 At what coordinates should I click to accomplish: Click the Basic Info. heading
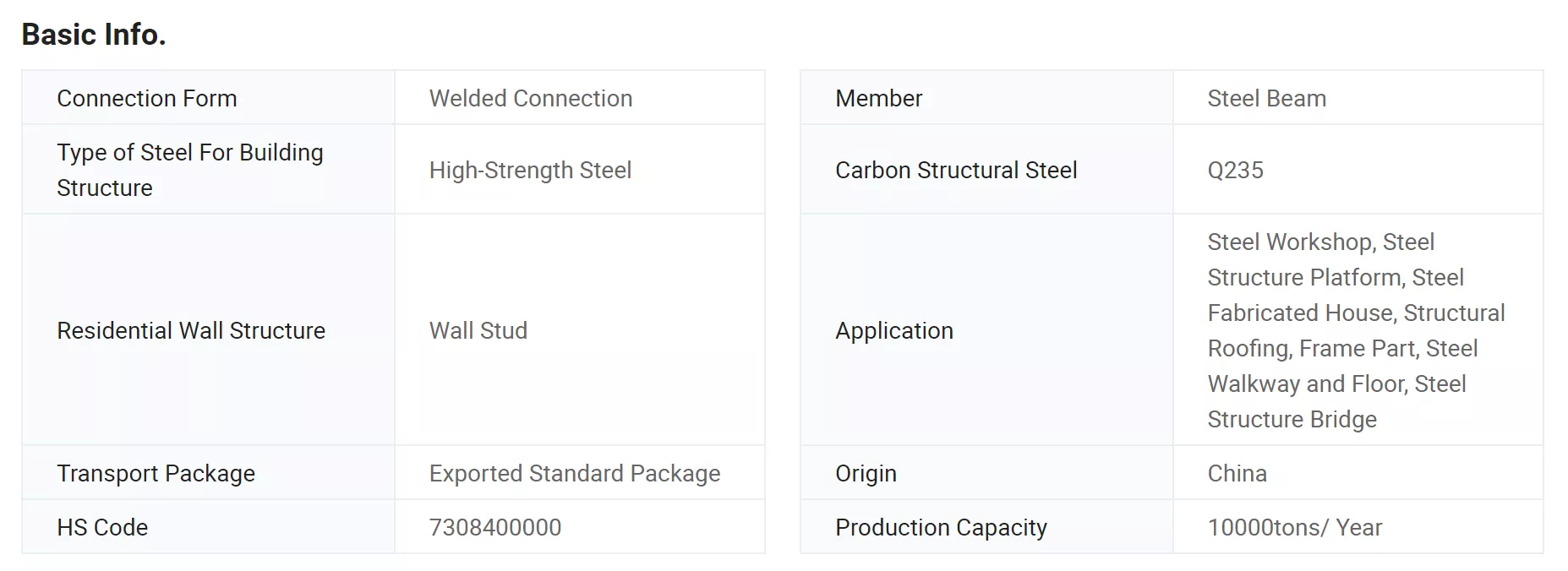pos(94,35)
